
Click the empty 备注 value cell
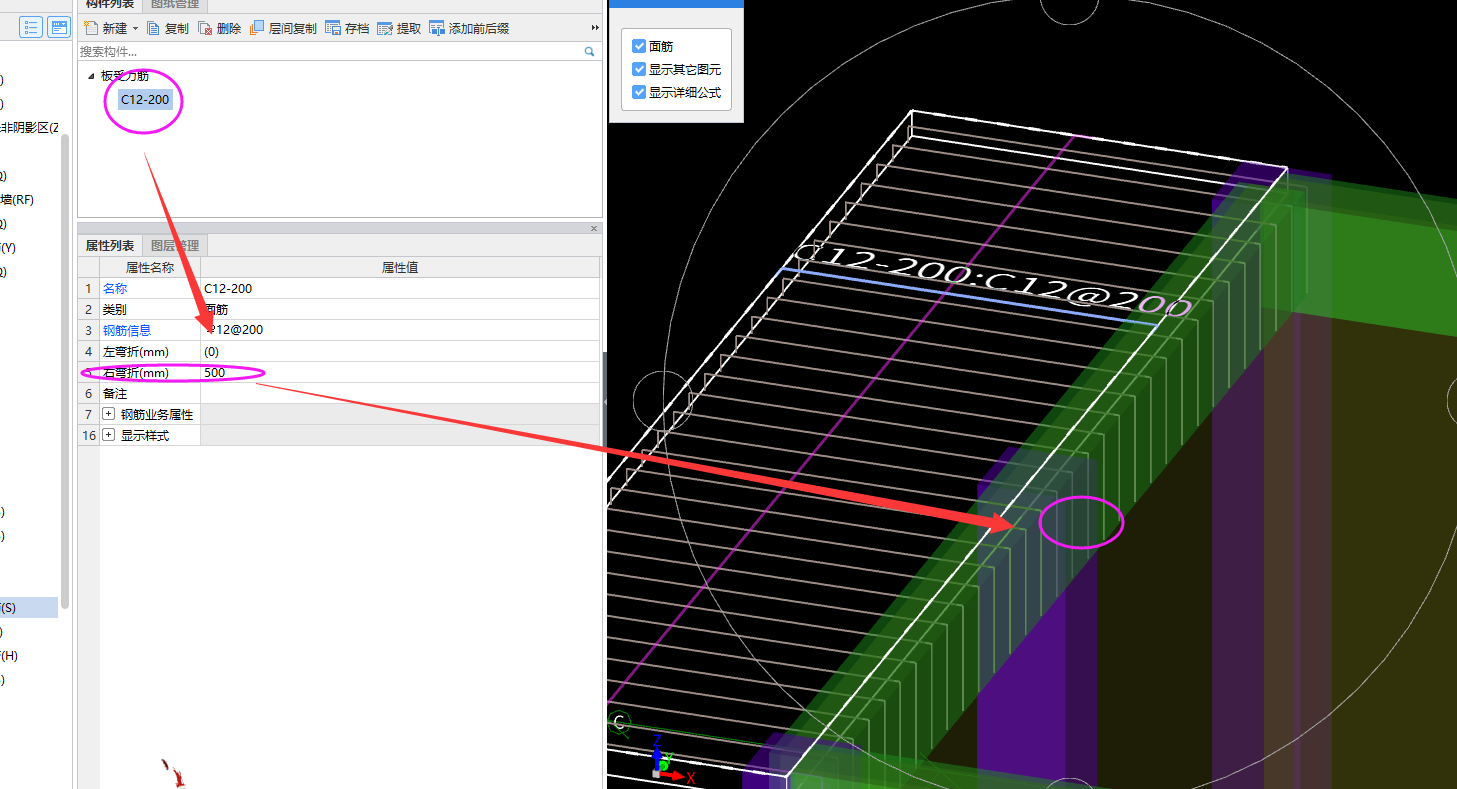point(400,393)
